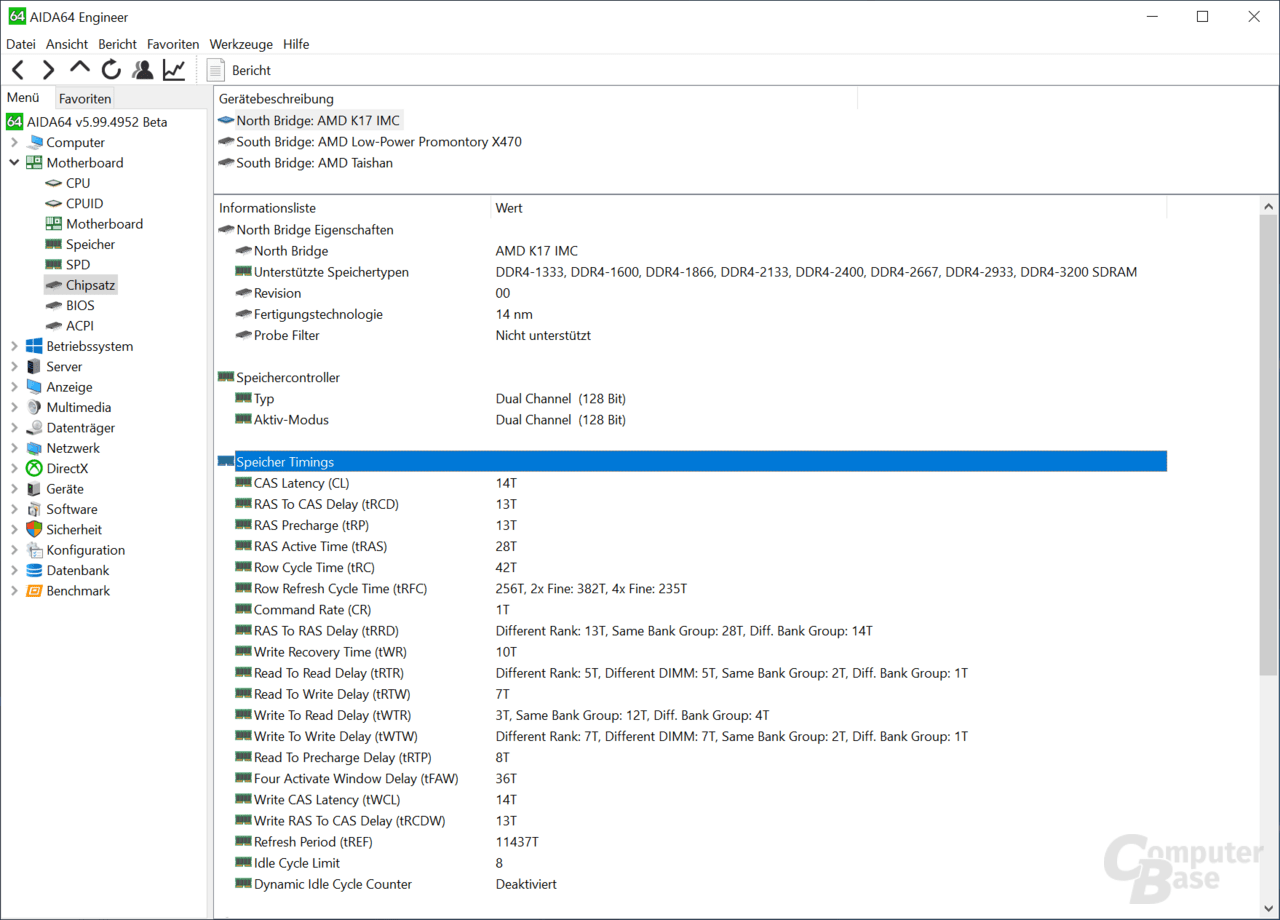This screenshot has height=920, width=1280.
Task: Switch to the Menü tab
Action: [x=24, y=98]
